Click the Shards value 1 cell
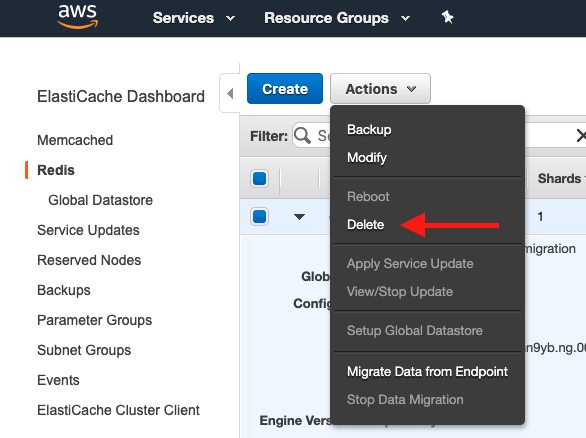The height and width of the screenshot is (438, 586). click(540, 216)
